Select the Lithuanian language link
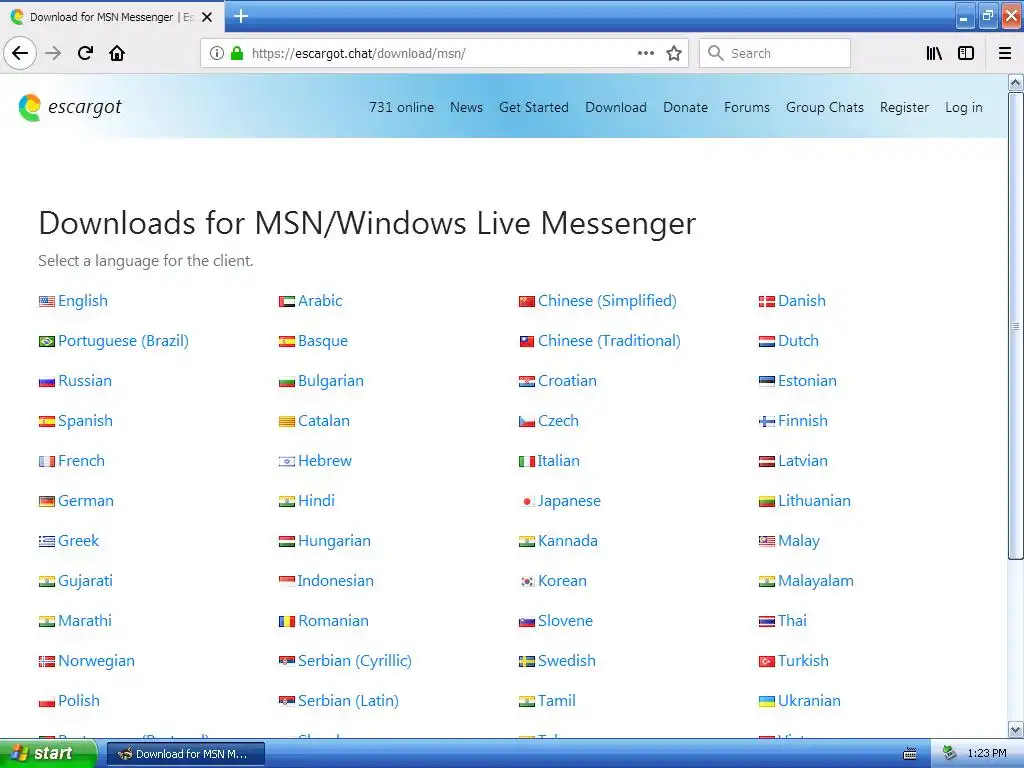The height and width of the screenshot is (768, 1024). point(814,500)
